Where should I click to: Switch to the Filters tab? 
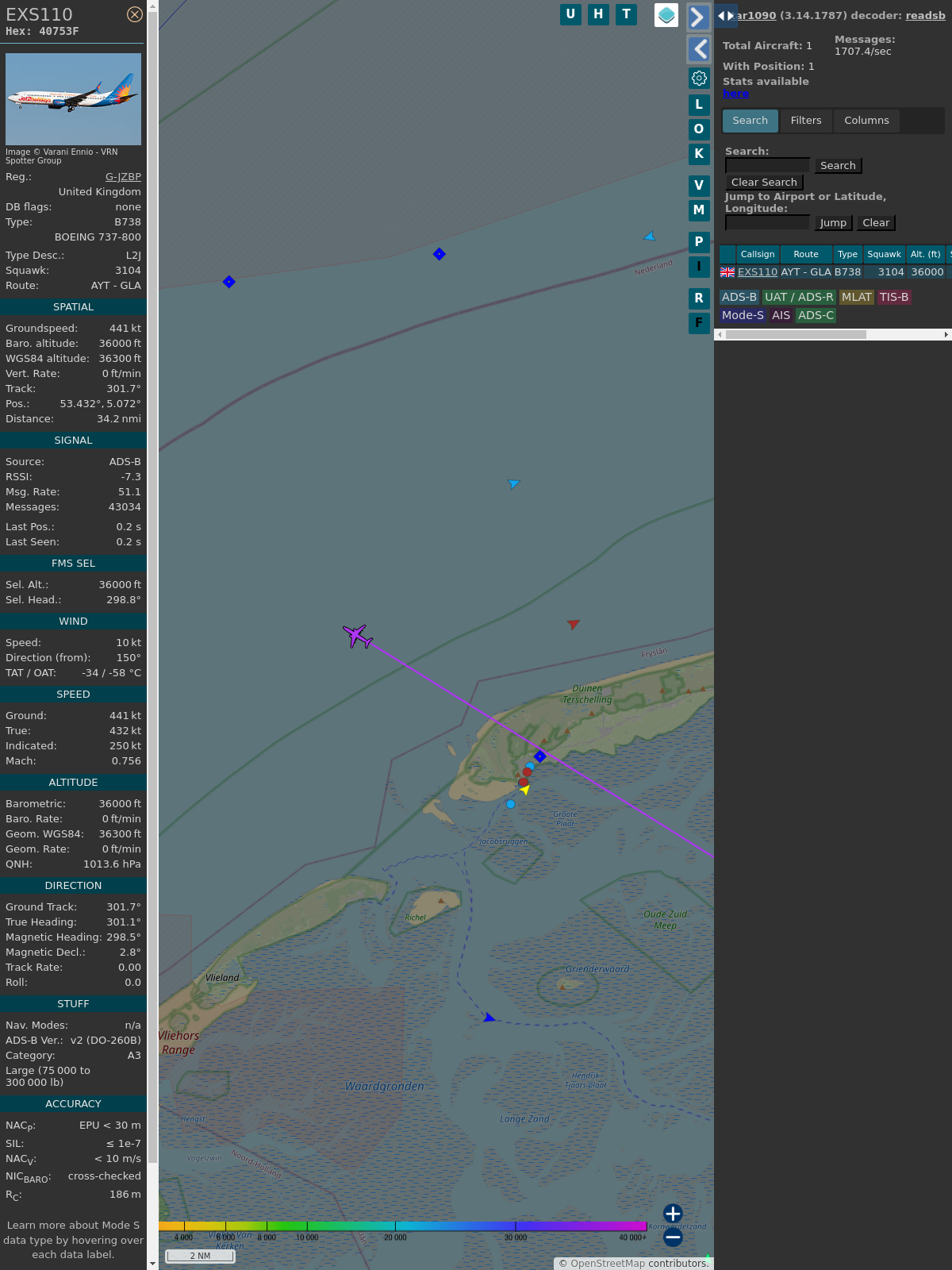coord(805,121)
